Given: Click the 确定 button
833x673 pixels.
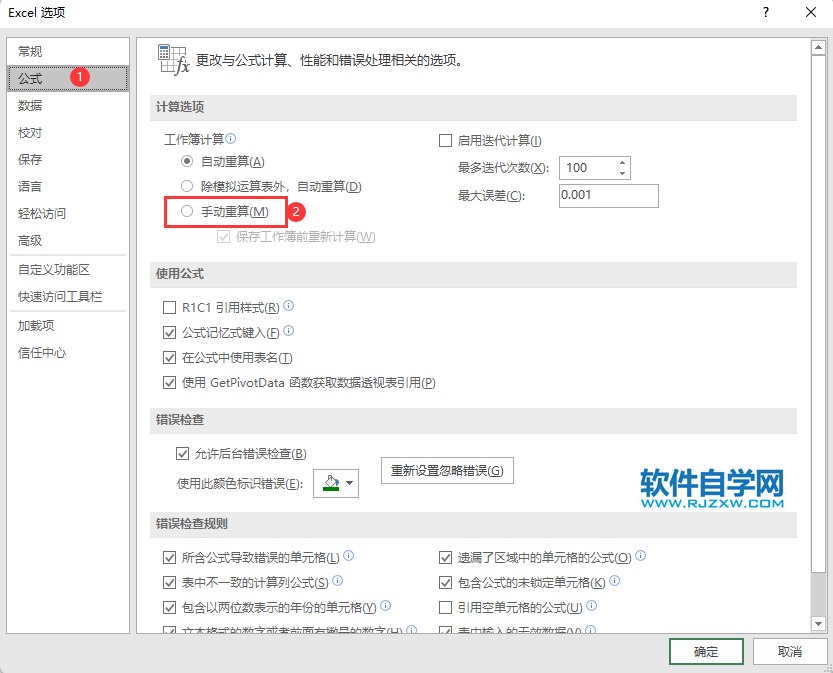Looking at the screenshot, I should (x=706, y=652).
